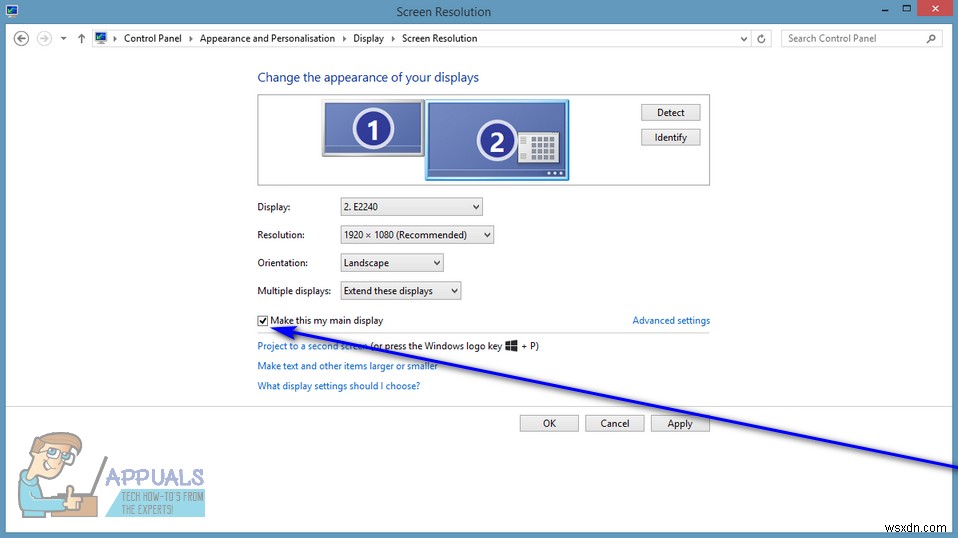Open the Multiple displays dropdown

point(400,291)
